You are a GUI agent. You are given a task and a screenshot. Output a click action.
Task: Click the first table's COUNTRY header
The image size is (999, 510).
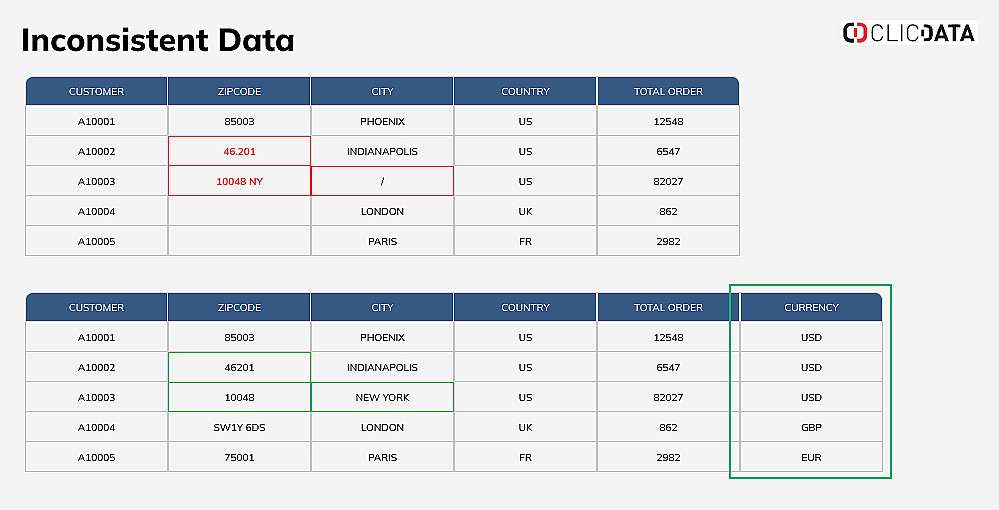[x=525, y=91]
